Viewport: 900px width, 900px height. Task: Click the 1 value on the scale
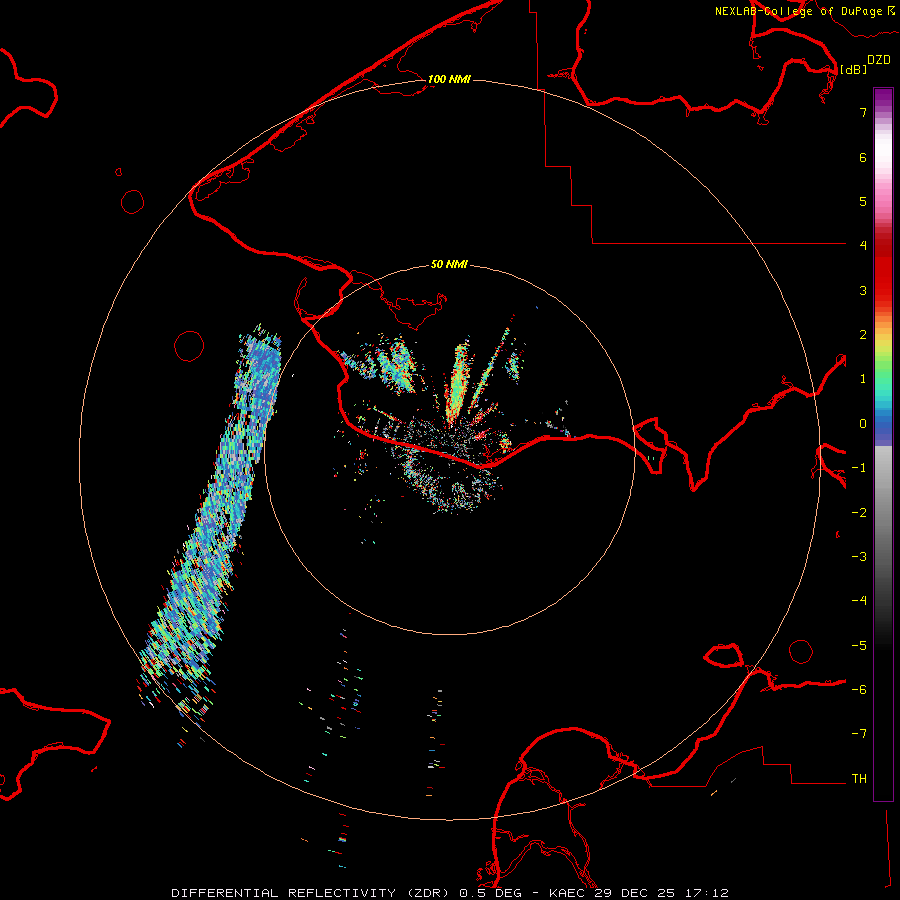863,379
